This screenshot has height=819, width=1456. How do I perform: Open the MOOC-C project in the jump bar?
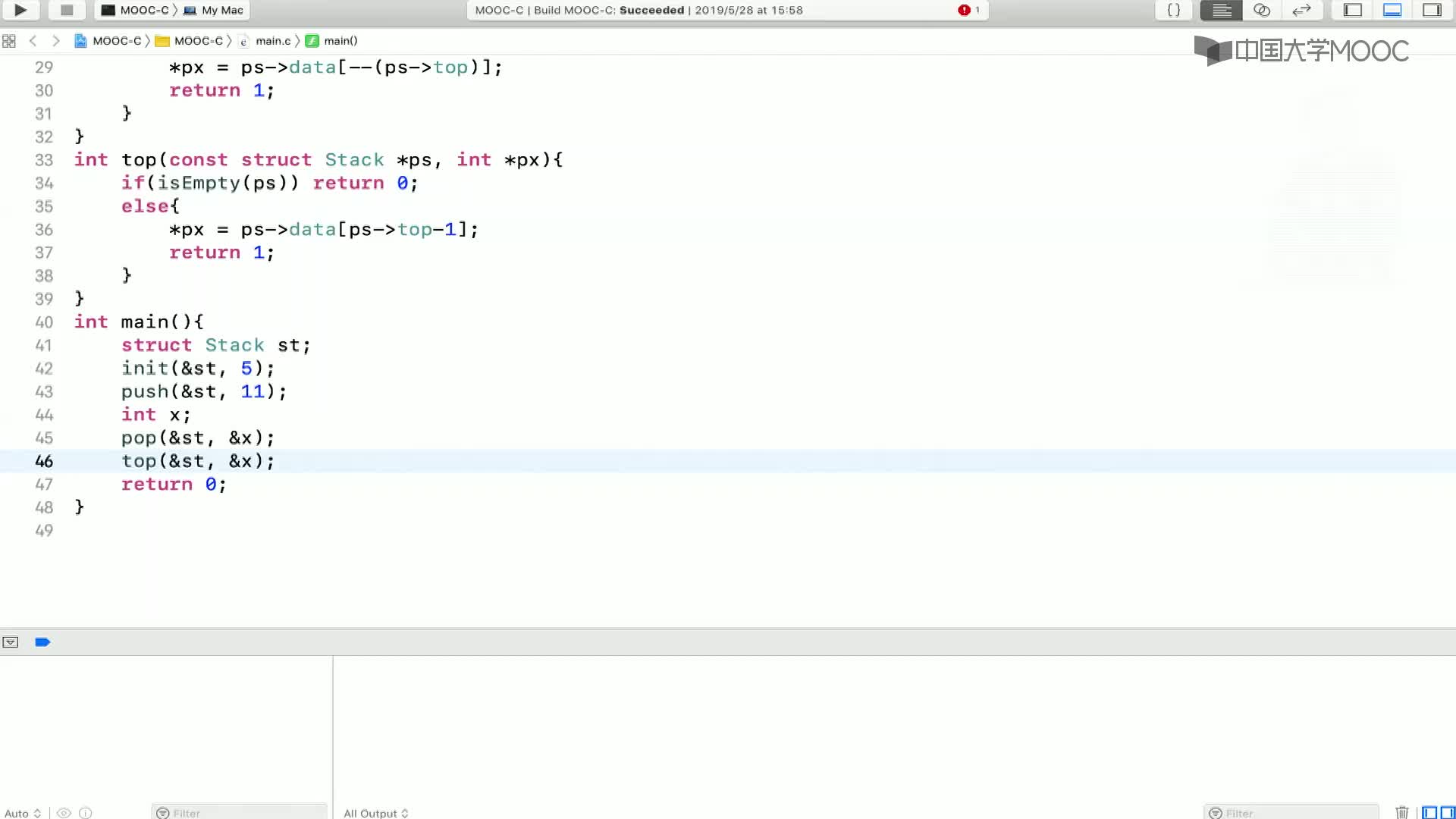[x=108, y=41]
